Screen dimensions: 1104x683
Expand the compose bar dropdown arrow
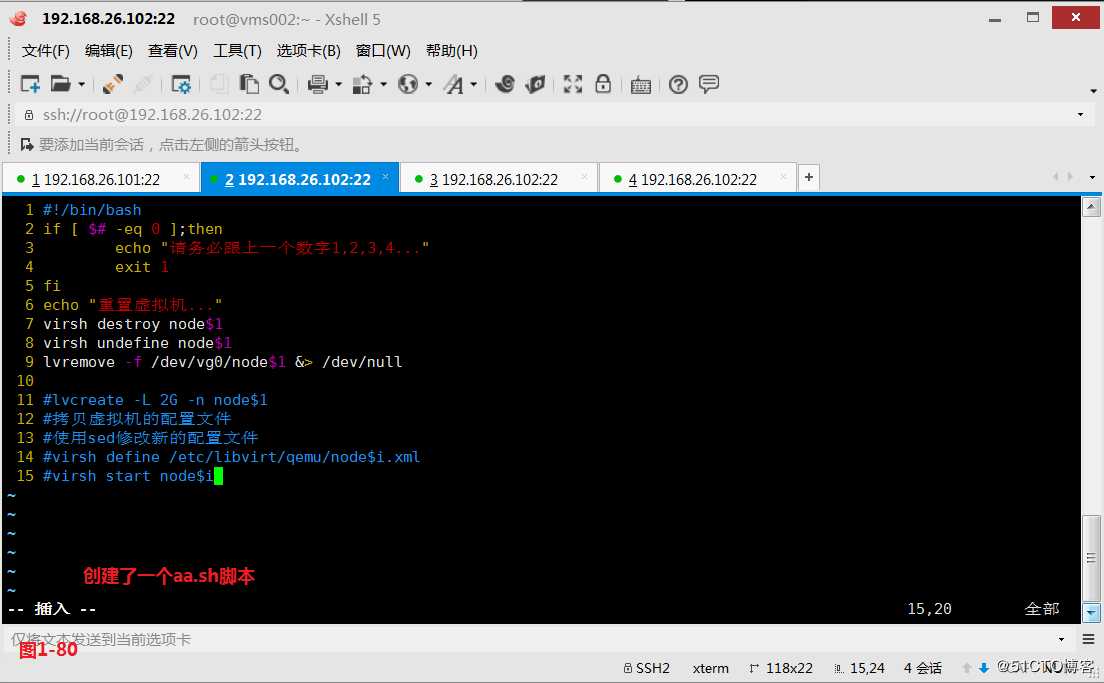pyautogui.click(x=1061, y=639)
